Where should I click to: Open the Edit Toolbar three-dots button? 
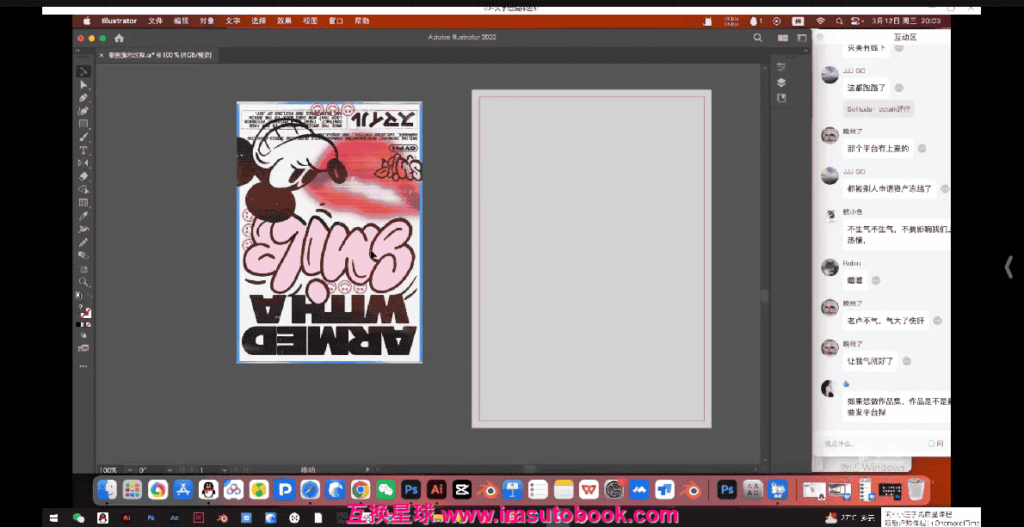pos(84,366)
